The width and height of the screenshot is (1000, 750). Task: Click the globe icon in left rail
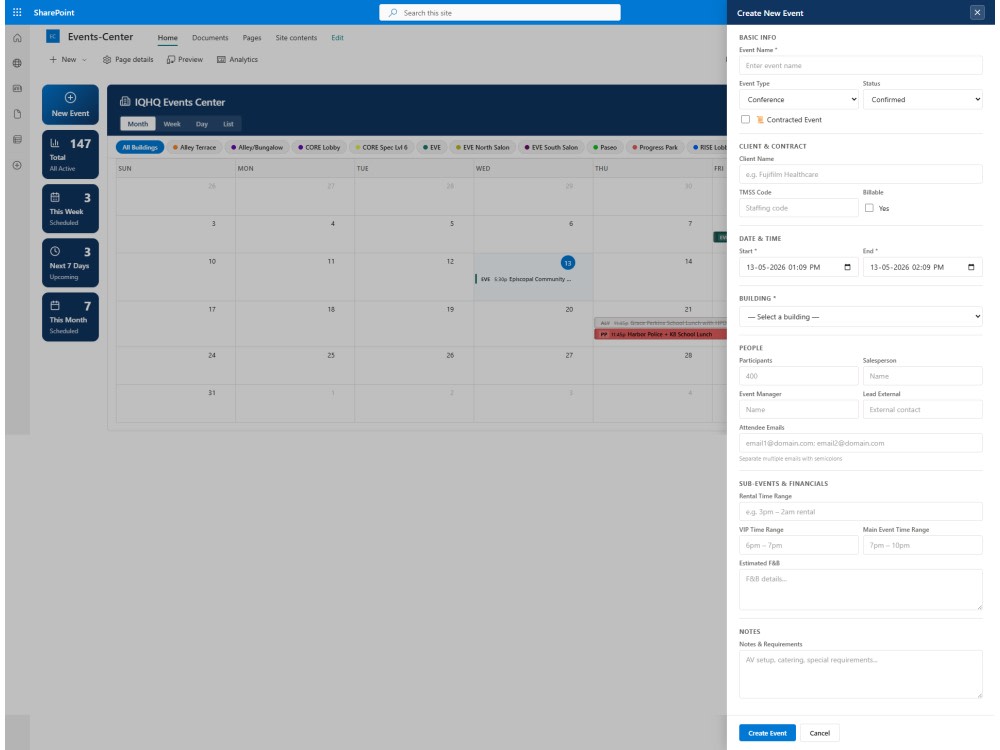[x=17, y=63]
